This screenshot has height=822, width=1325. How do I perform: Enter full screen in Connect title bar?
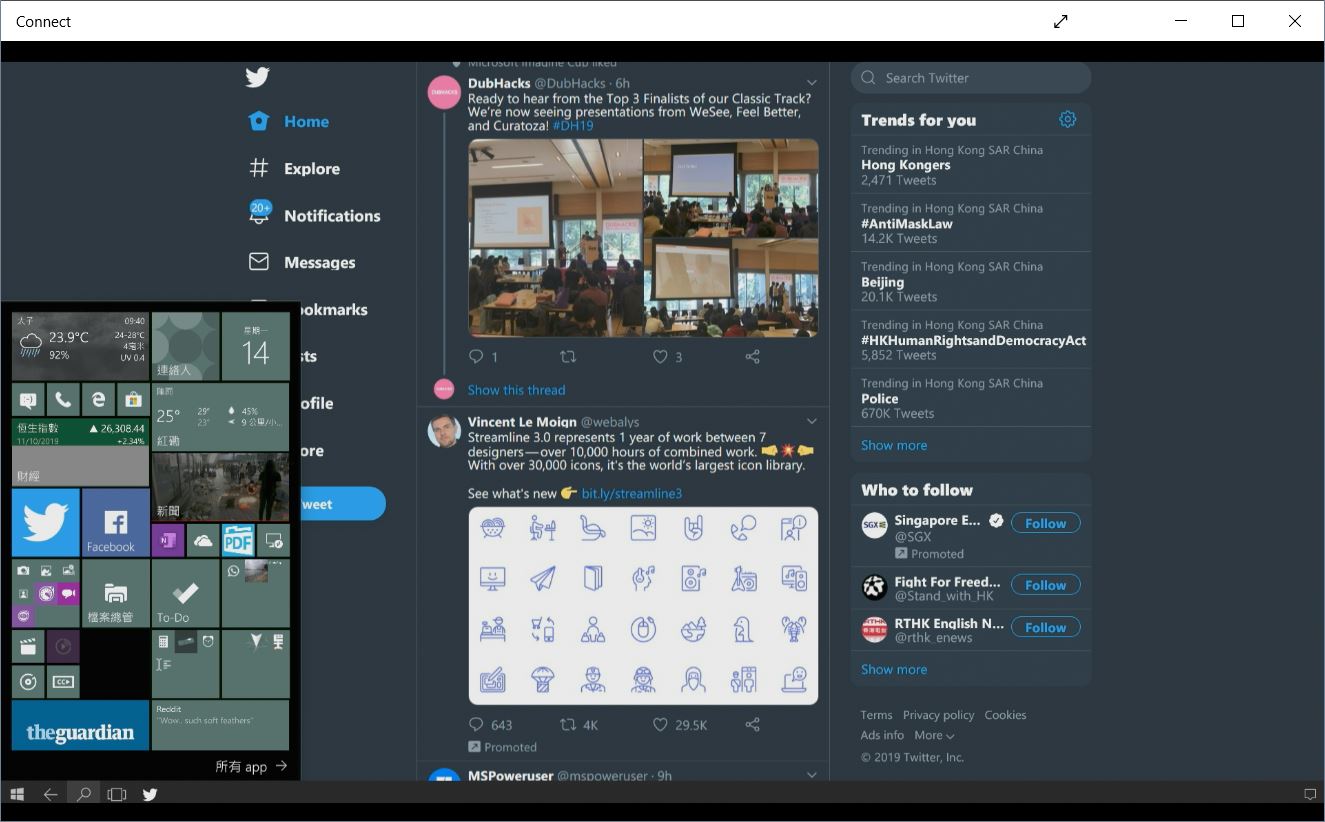click(1061, 21)
